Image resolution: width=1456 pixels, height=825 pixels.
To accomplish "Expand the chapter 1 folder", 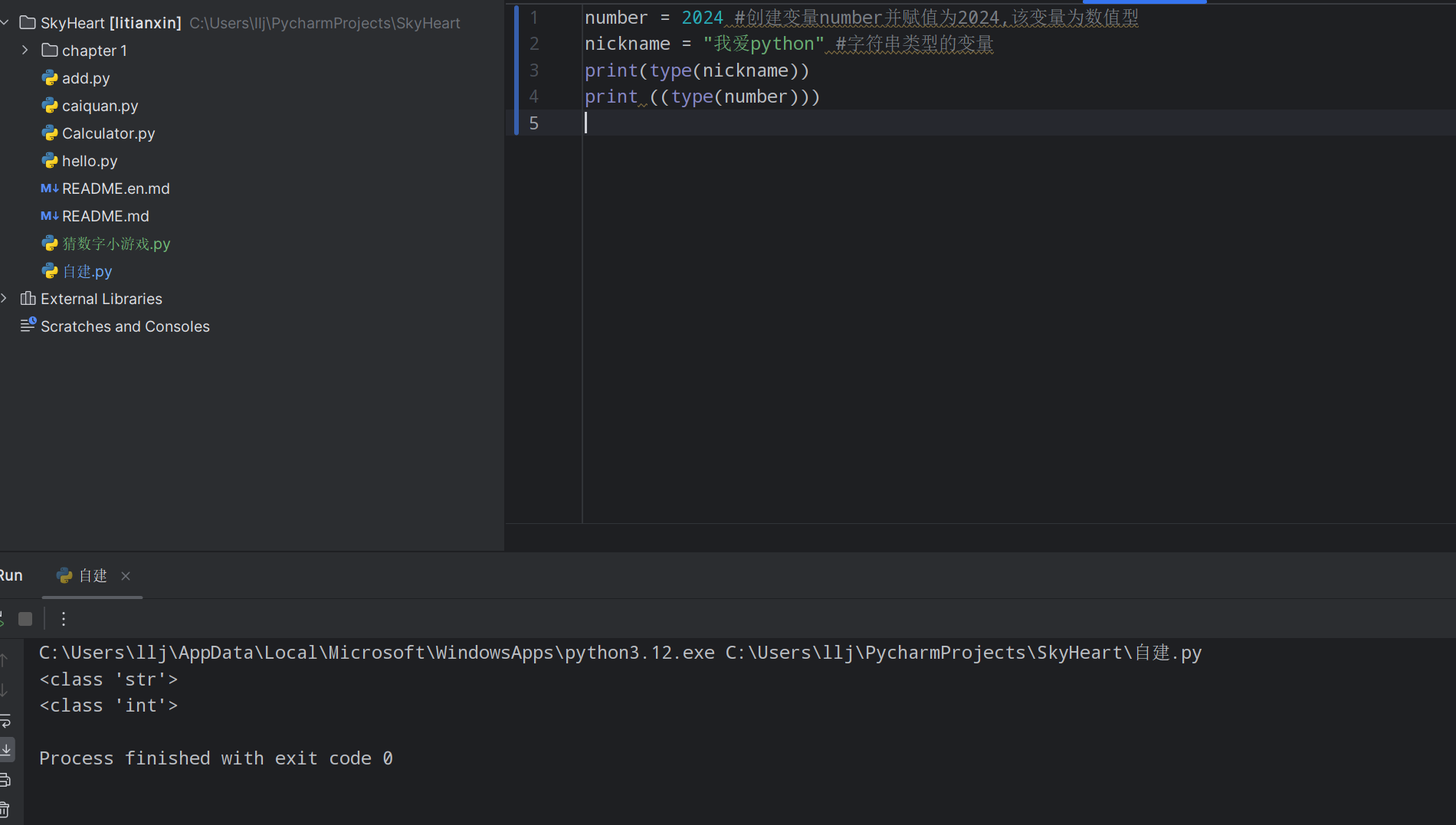I will pyautogui.click(x=25, y=50).
